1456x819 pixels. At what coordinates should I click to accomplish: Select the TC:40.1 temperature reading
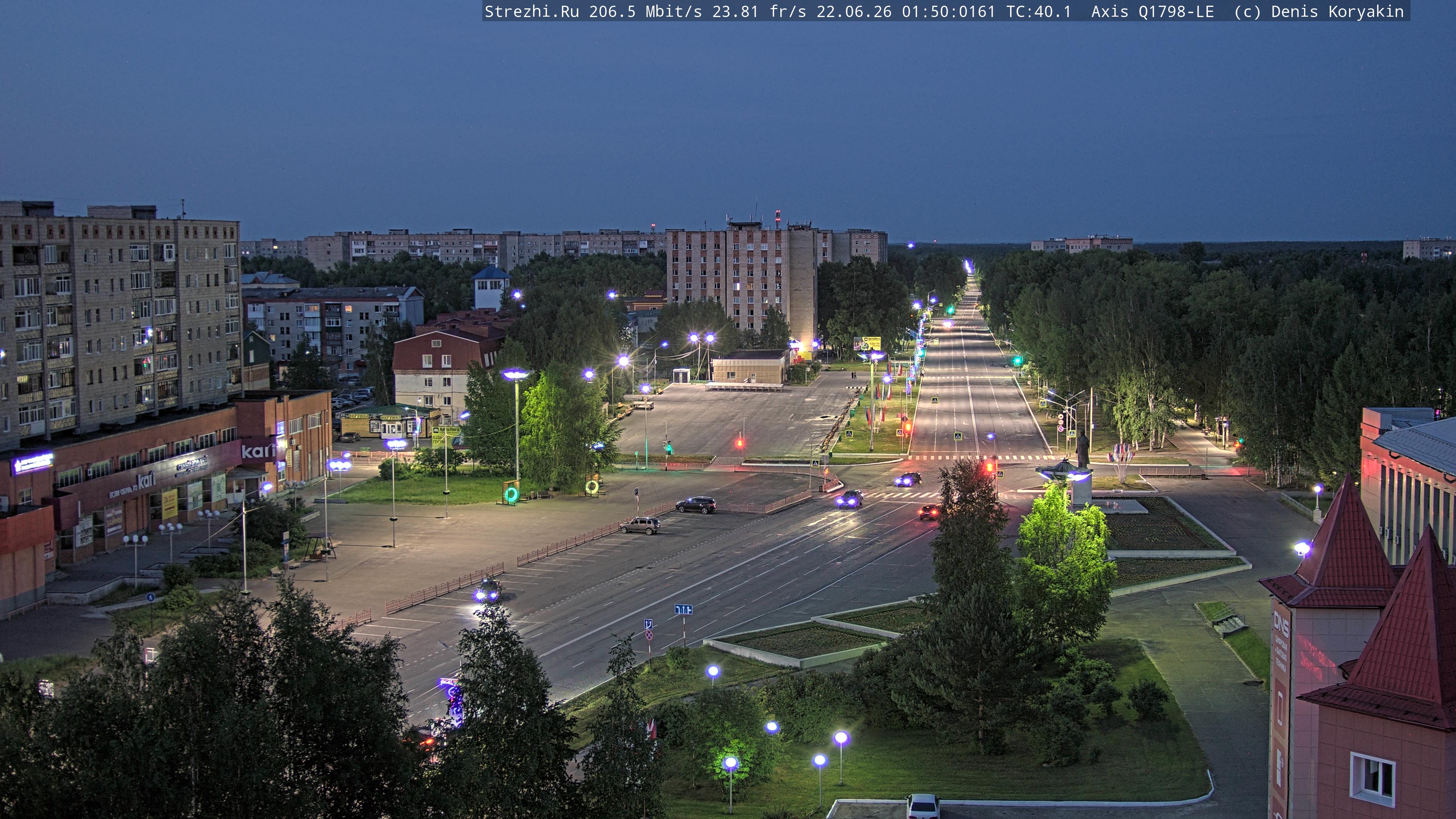click(x=1038, y=12)
